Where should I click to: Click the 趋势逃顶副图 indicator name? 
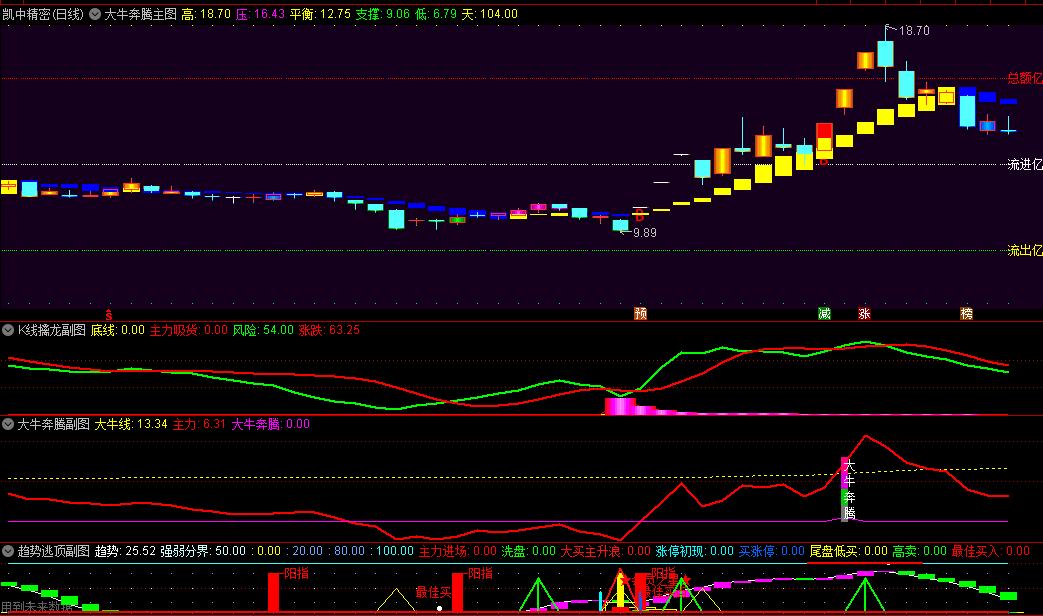(x=53, y=551)
